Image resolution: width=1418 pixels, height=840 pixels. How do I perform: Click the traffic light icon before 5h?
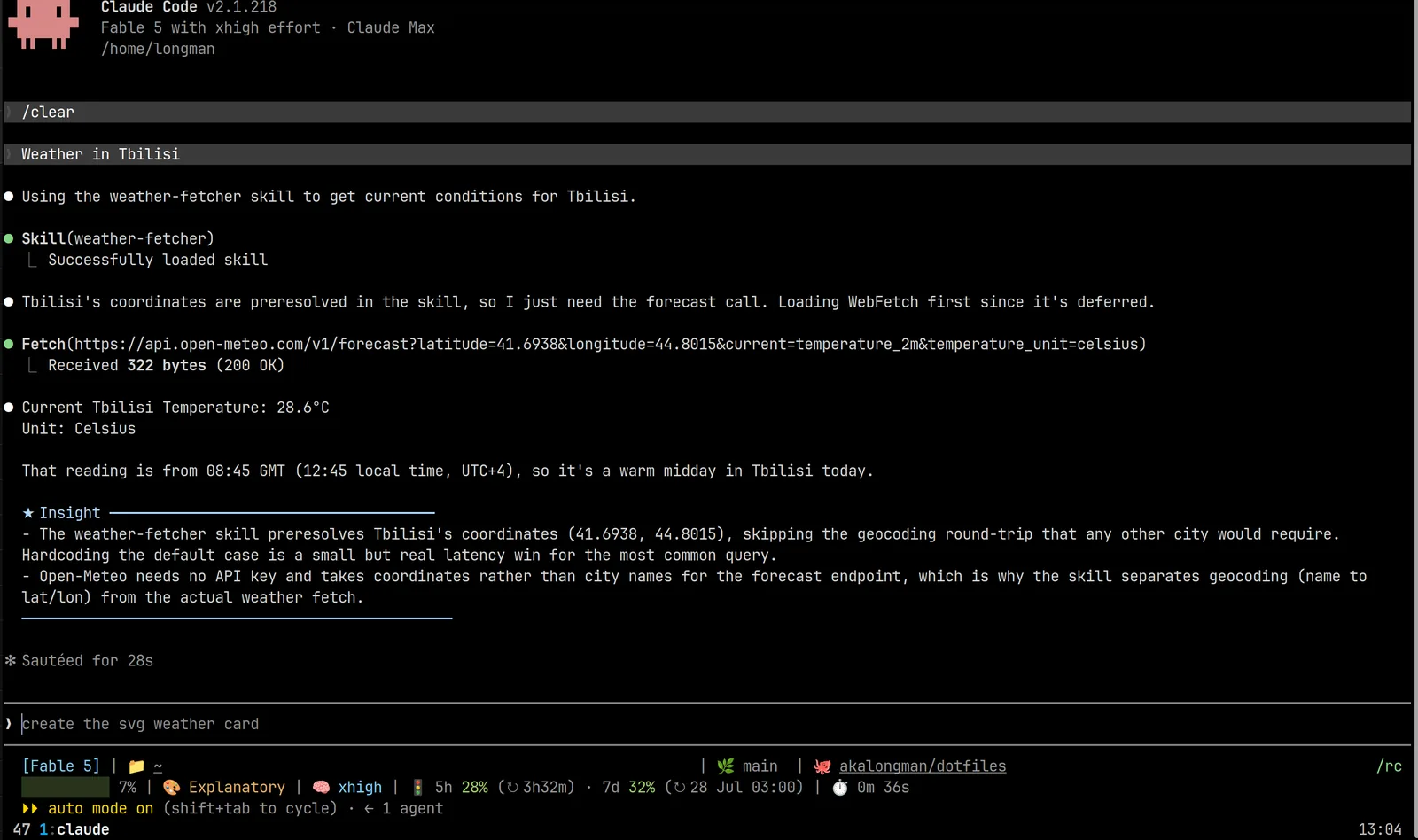[x=417, y=788]
